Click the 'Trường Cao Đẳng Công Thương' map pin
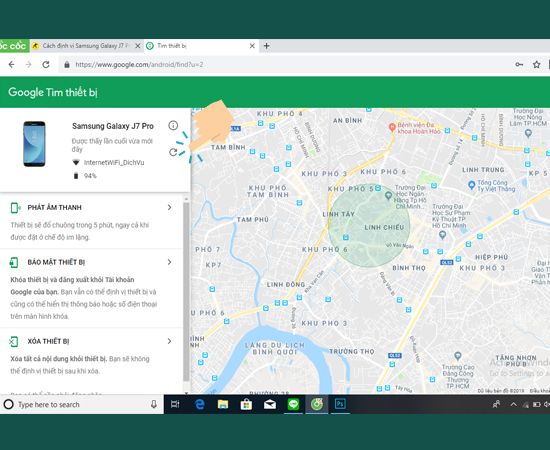The width and height of the screenshot is (550, 450). click(457, 356)
